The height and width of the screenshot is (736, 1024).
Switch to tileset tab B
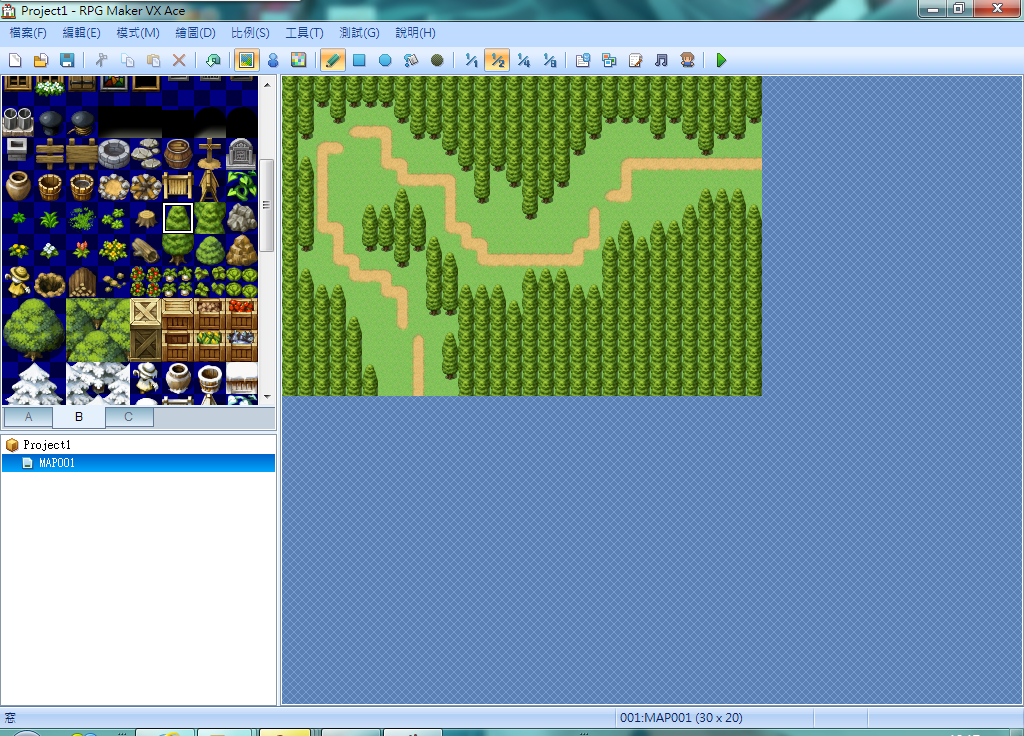click(79, 417)
